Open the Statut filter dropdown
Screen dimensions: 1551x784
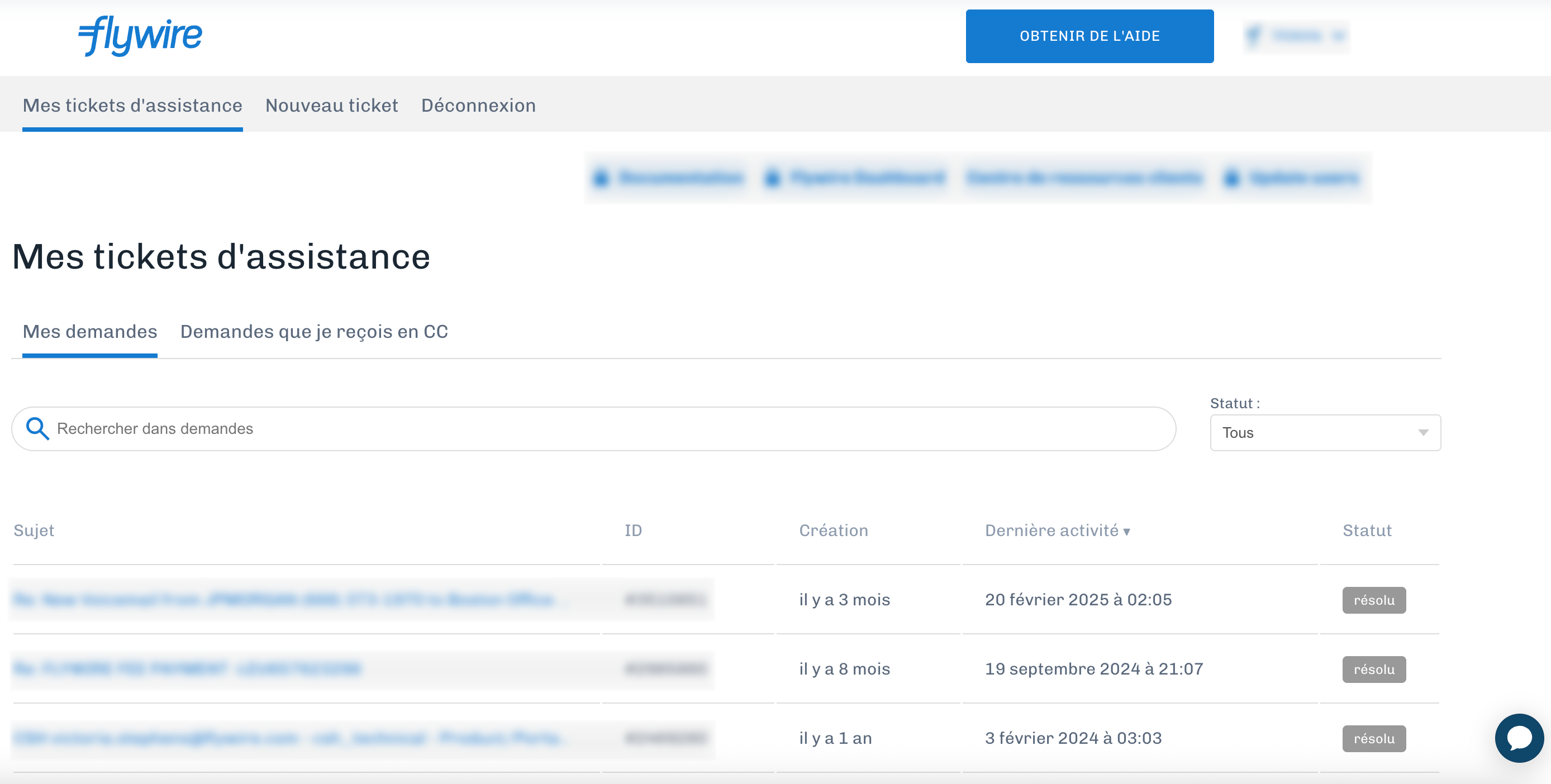pos(1325,433)
